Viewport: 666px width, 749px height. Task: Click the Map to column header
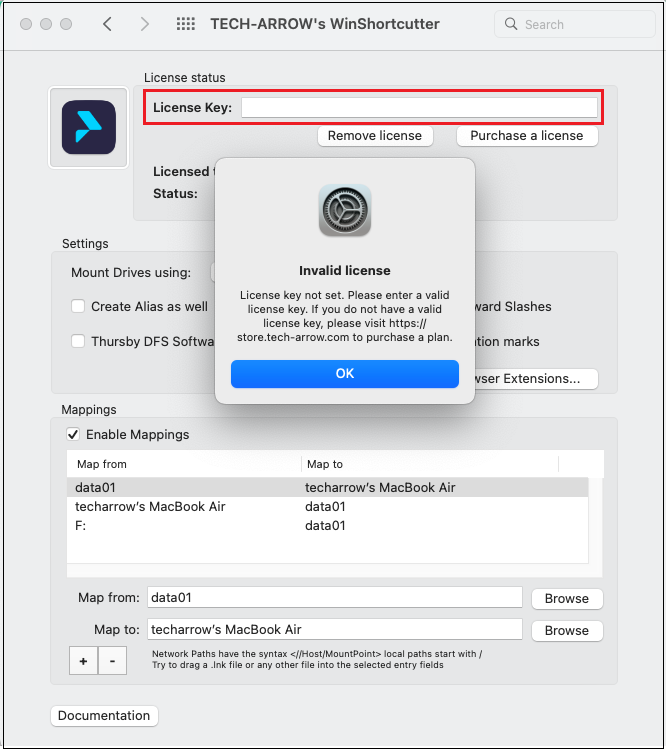coord(325,464)
